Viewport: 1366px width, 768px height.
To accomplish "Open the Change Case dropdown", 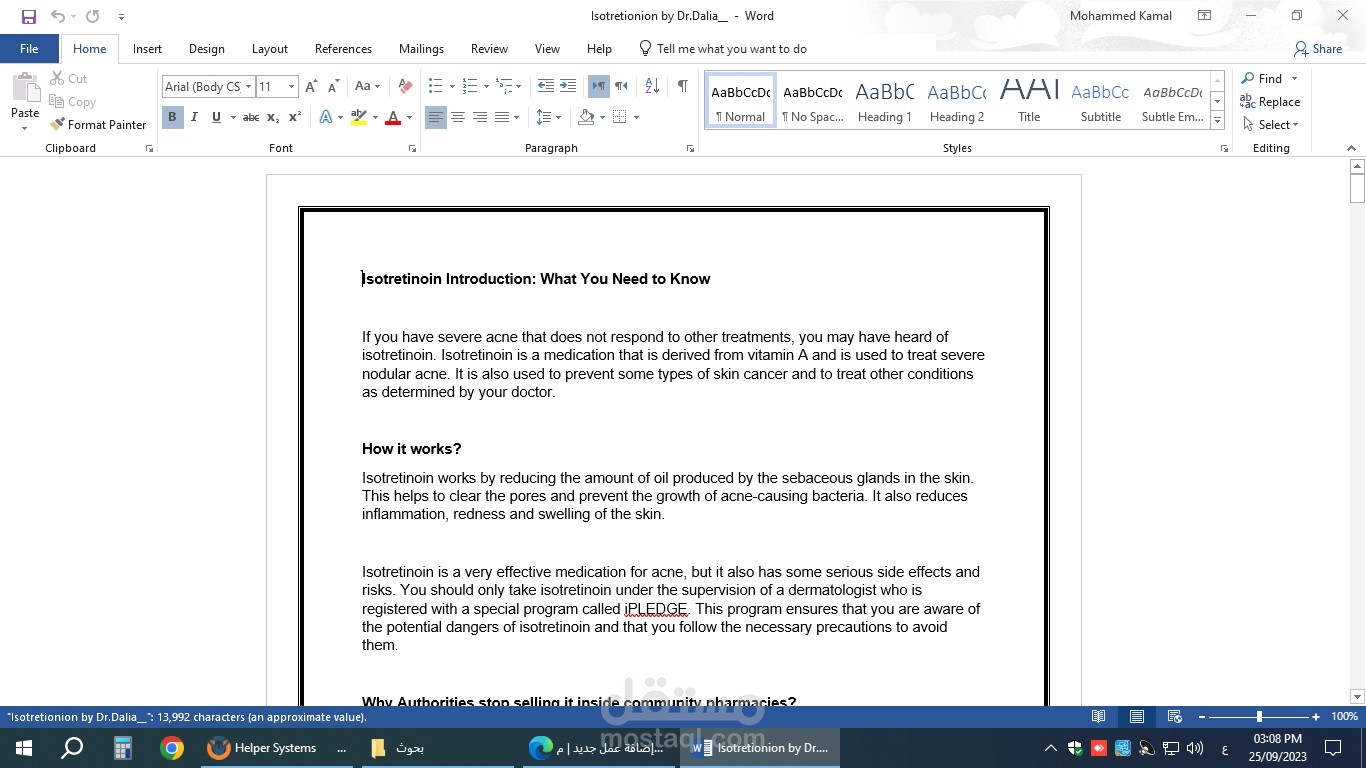I will click(x=367, y=87).
